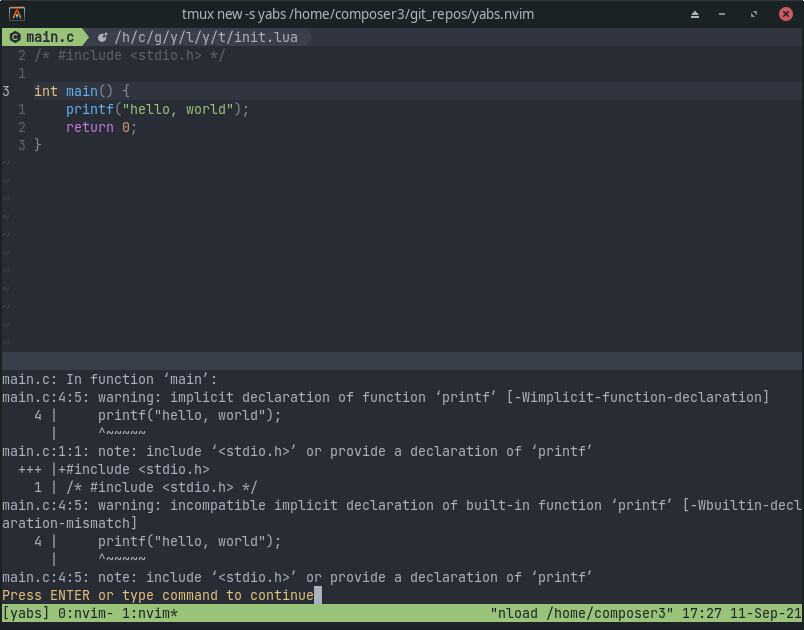The width and height of the screenshot is (804, 630).
Task: Place cursor on 'int main() {' line
Action: point(82,91)
